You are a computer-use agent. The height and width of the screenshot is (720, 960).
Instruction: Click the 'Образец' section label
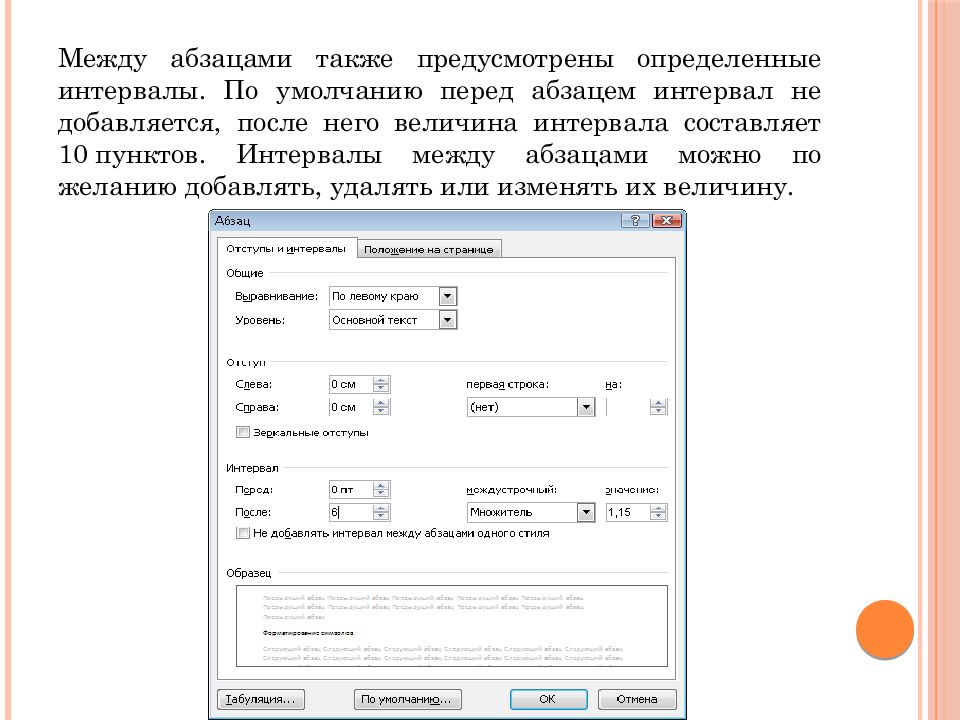click(249, 573)
